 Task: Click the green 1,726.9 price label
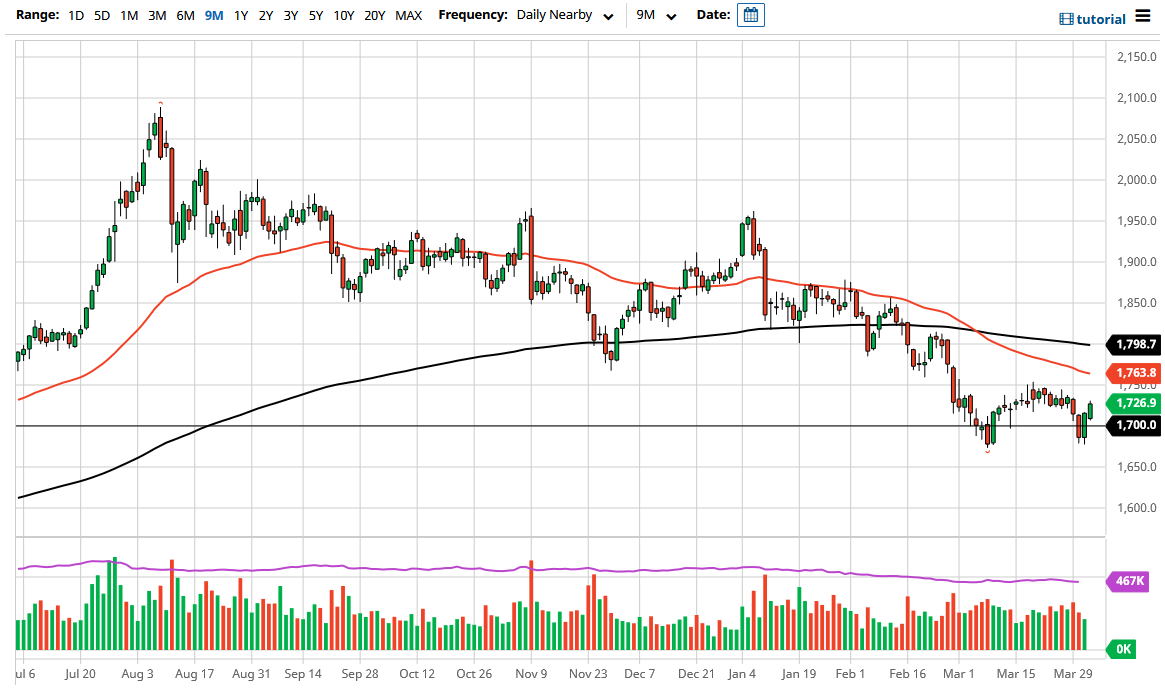point(1134,403)
